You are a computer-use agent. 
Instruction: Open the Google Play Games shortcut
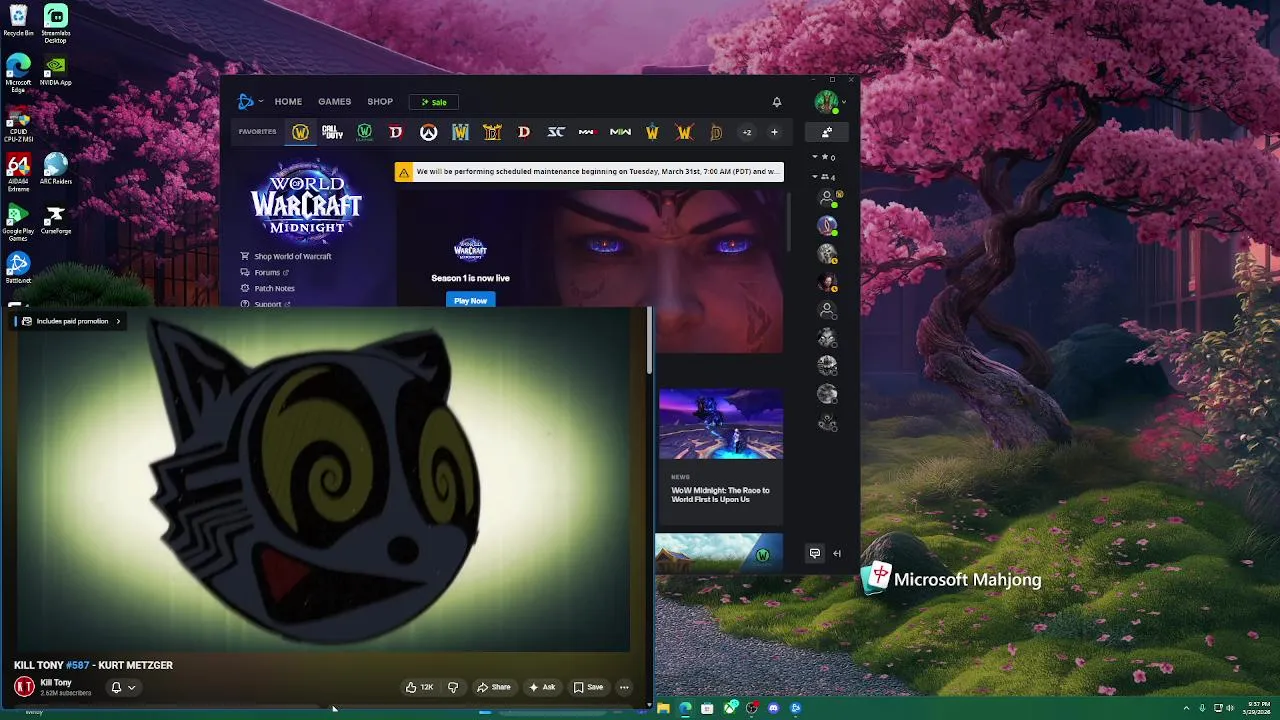click(x=18, y=223)
